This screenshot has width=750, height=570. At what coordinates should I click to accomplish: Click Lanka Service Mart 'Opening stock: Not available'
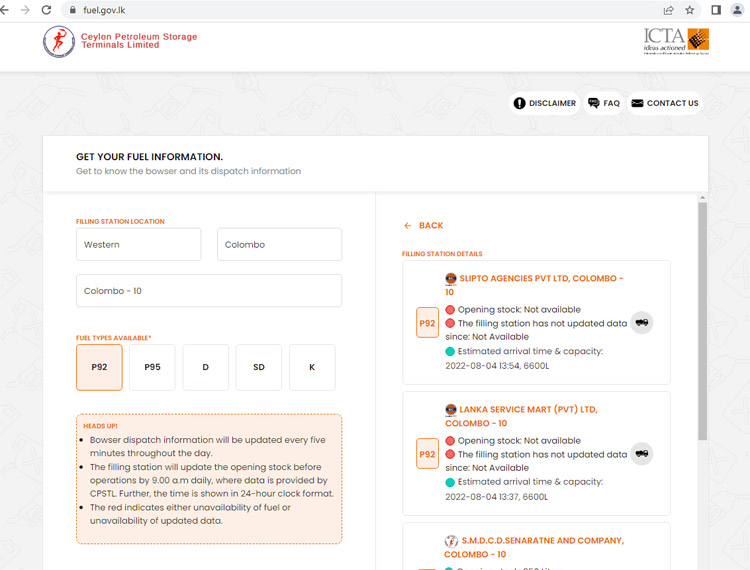coord(519,440)
